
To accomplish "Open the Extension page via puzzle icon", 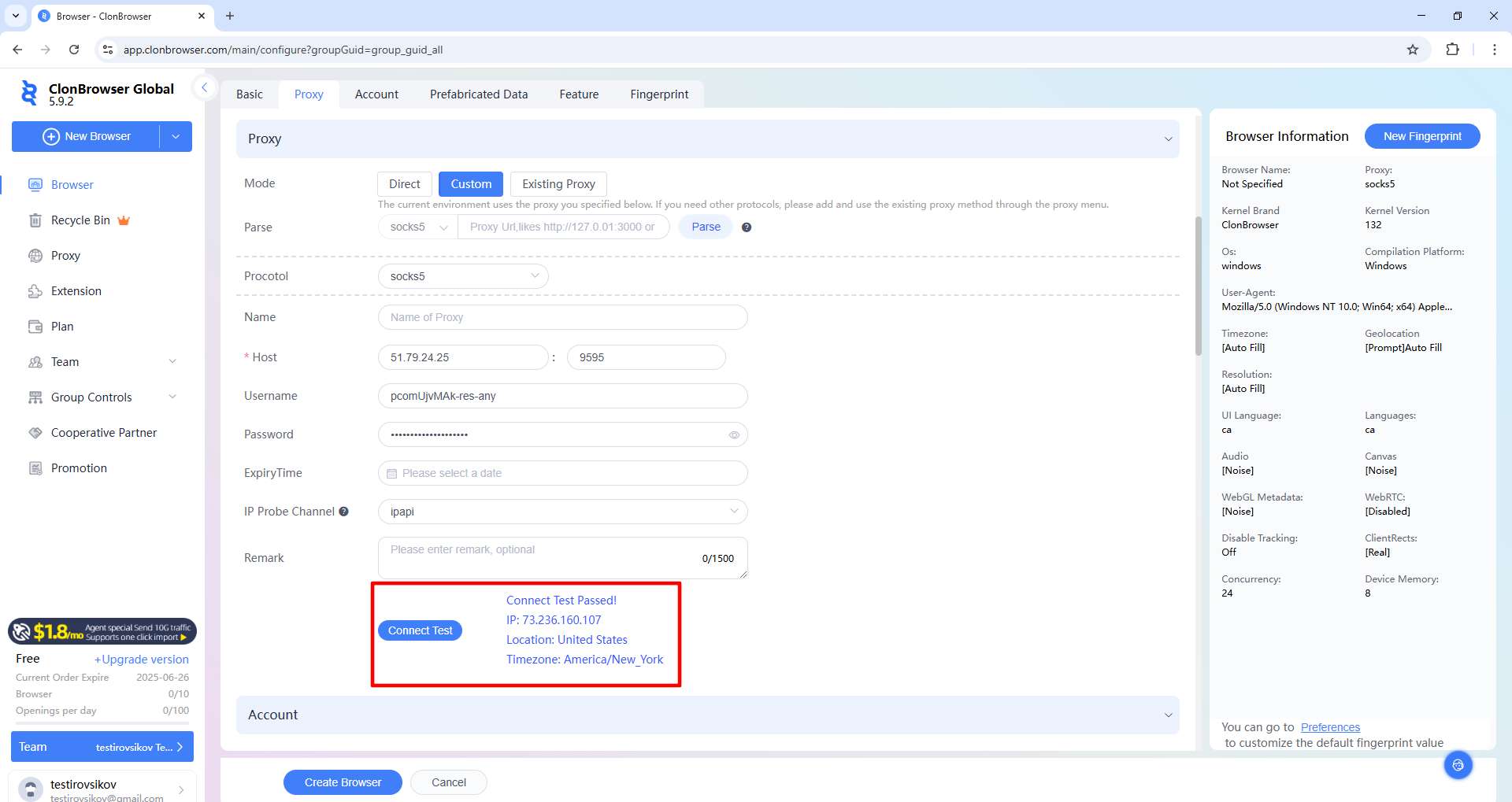I will pyautogui.click(x=35, y=291).
